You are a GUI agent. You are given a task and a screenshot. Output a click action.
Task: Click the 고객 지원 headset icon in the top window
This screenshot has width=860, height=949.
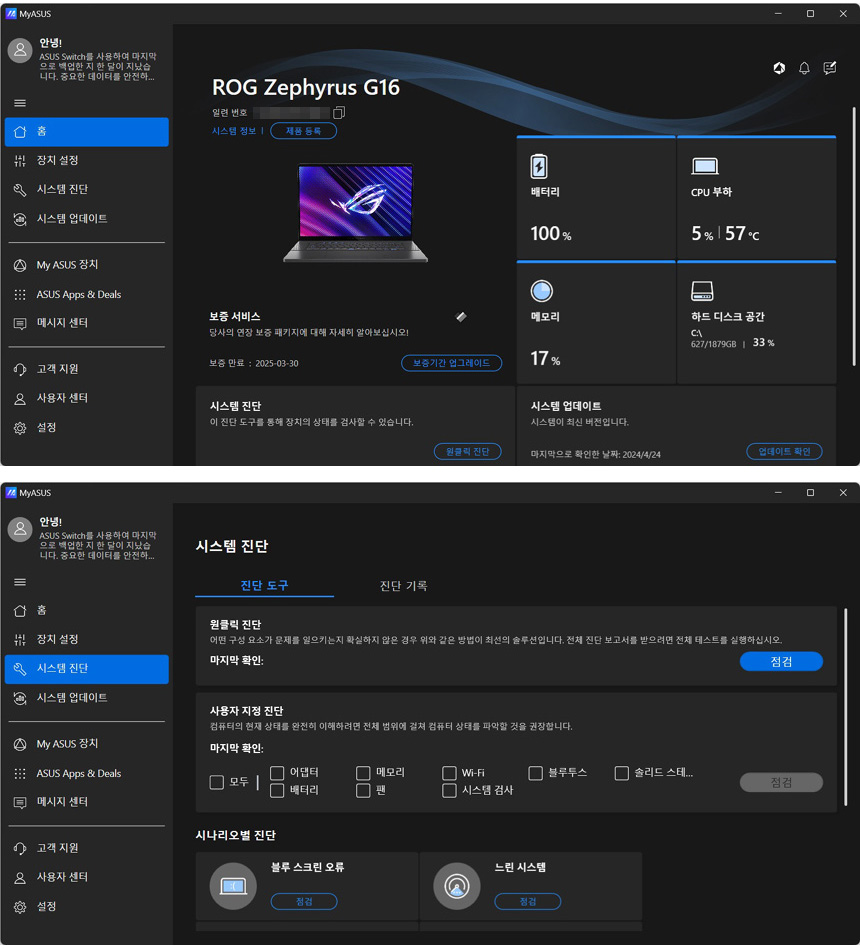point(20,369)
